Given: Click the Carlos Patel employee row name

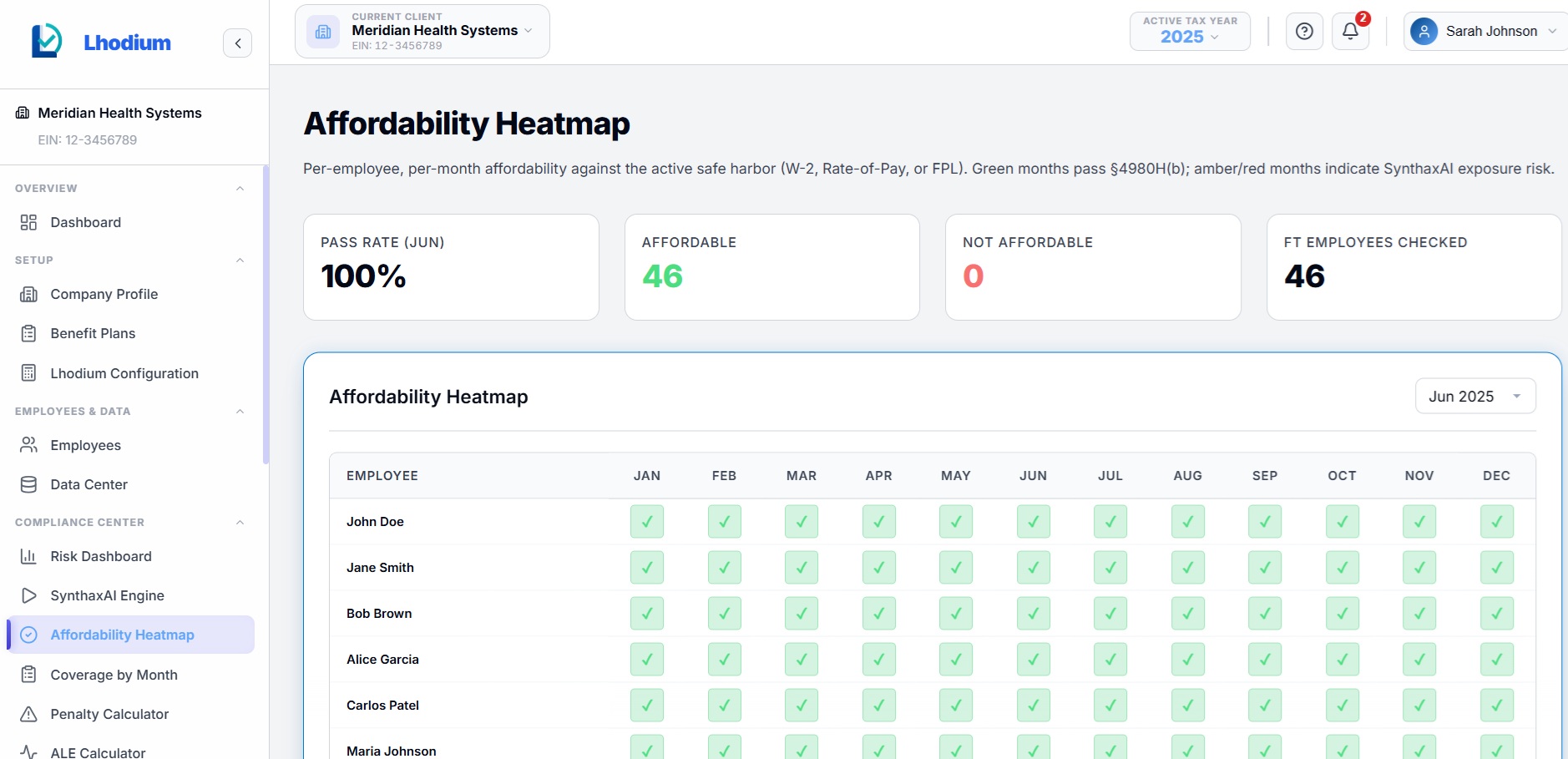Looking at the screenshot, I should [x=382, y=706].
